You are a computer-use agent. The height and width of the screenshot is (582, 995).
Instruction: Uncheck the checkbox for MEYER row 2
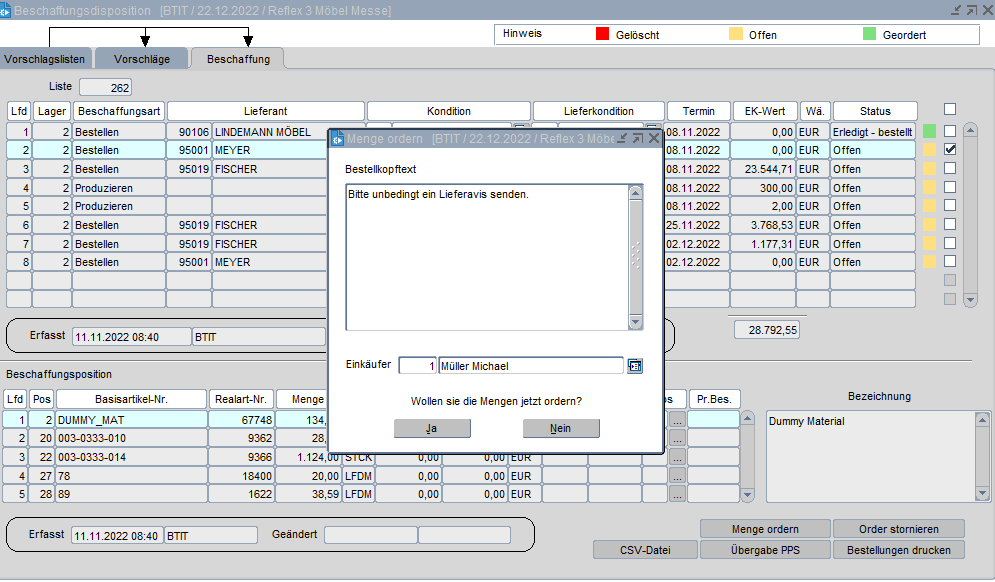(x=950, y=150)
